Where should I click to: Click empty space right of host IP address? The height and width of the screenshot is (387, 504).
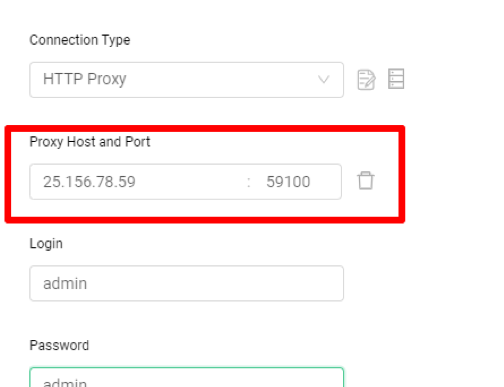190,182
